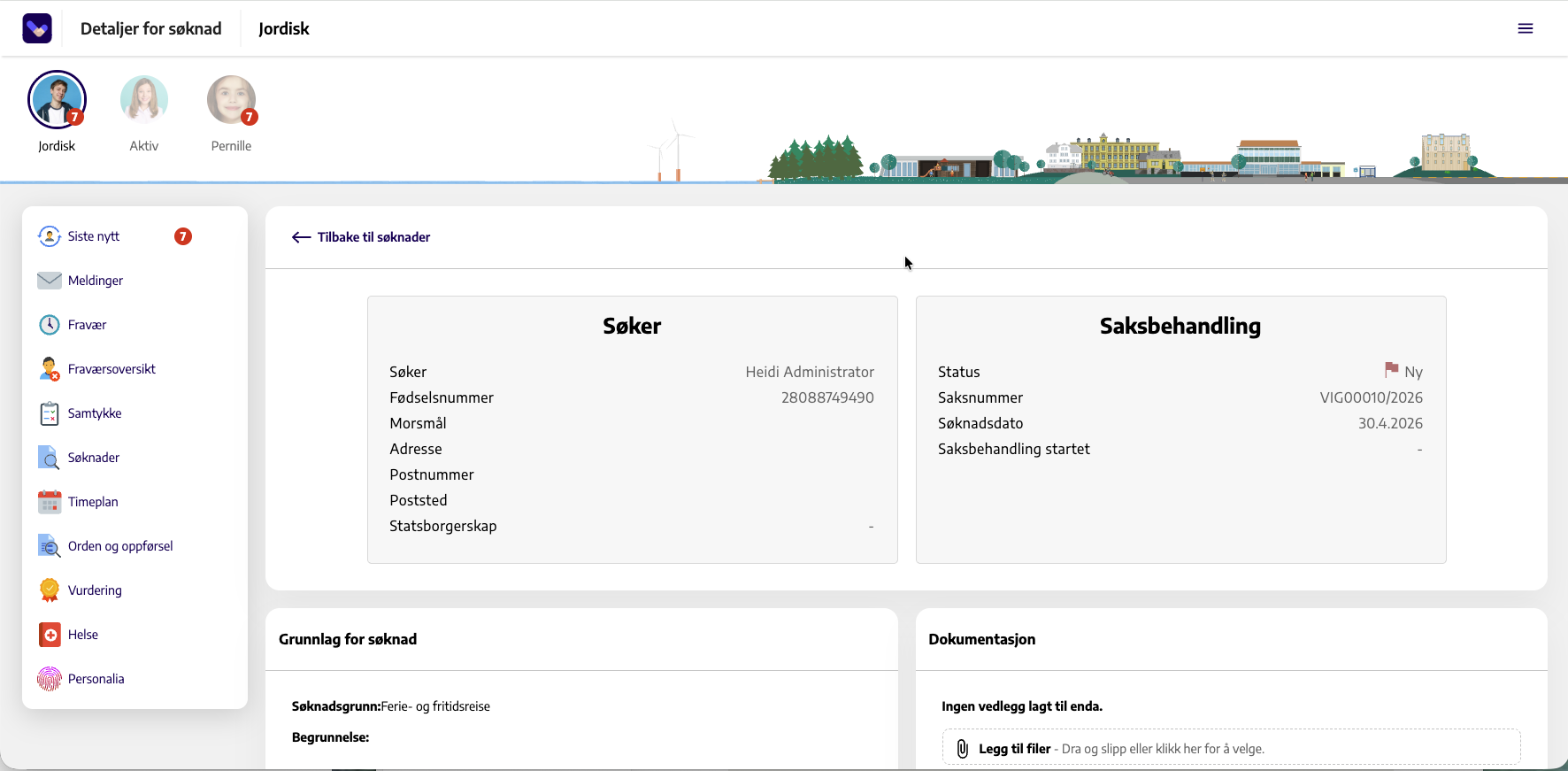This screenshot has height=771, width=1568.
Task: Click the Fødselsnummer value 28088749490
Action: pyautogui.click(x=827, y=398)
